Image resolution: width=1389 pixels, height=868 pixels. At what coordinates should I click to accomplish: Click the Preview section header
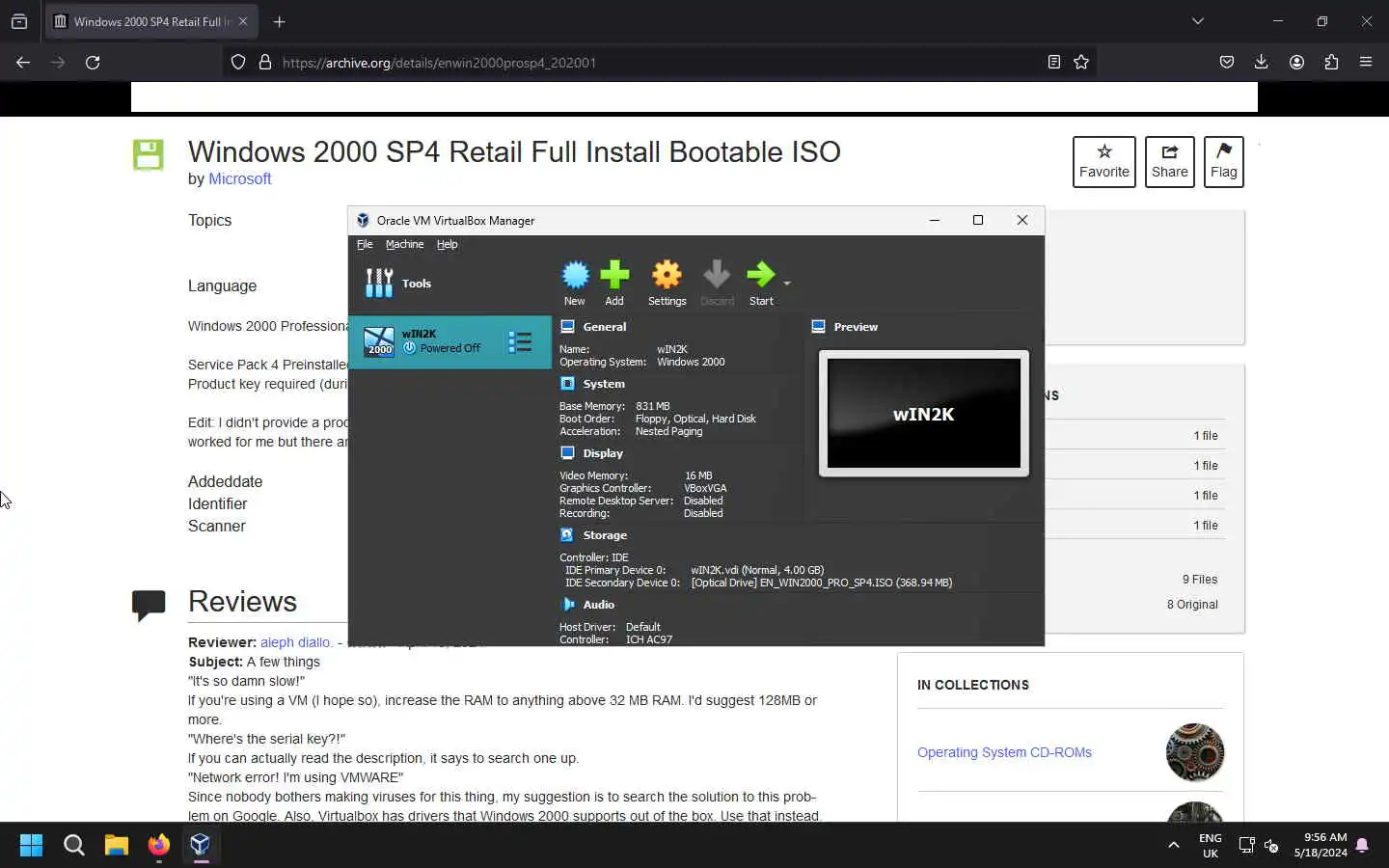(x=856, y=327)
